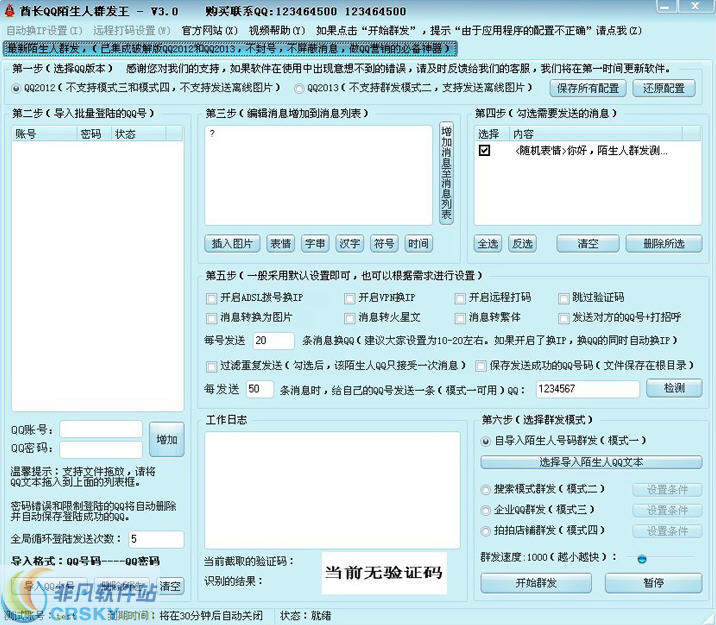Image resolution: width=716 pixels, height=625 pixels.
Task: Click 开始群发 button
Action: (536, 583)
